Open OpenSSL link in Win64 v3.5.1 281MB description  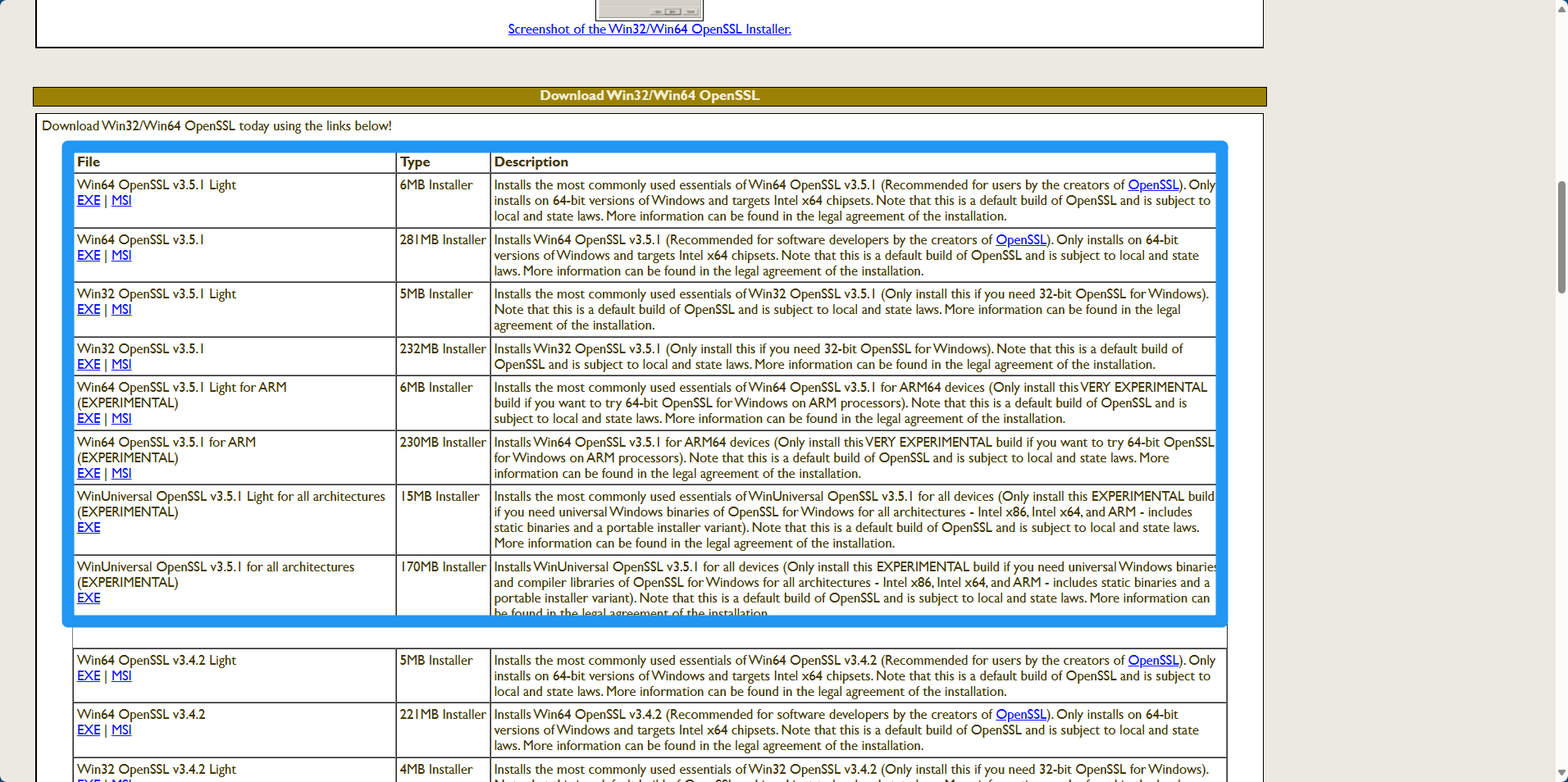coord(1021,239)
